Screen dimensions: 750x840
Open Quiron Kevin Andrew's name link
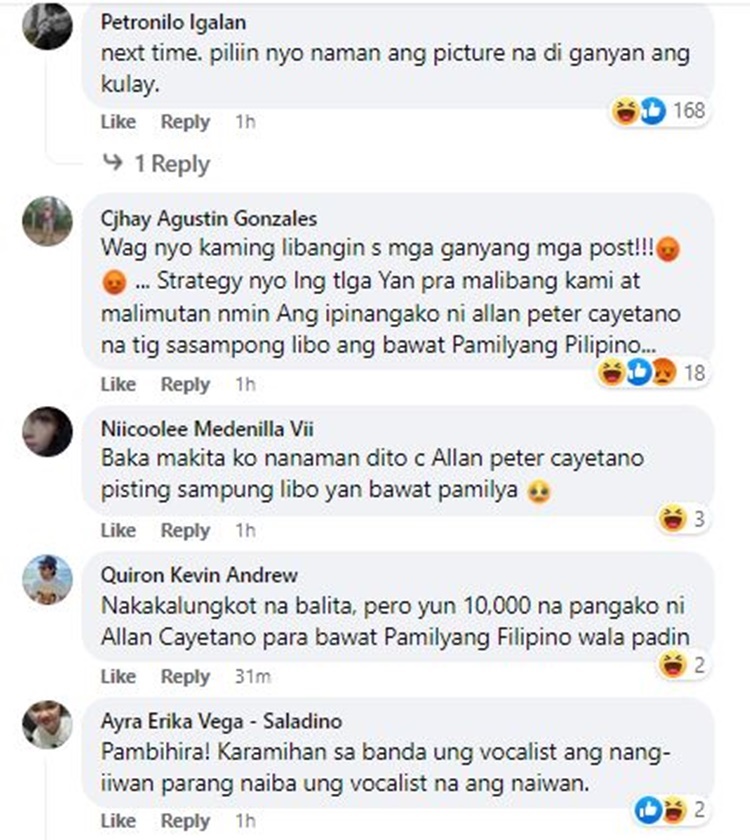tap(199, 575)
